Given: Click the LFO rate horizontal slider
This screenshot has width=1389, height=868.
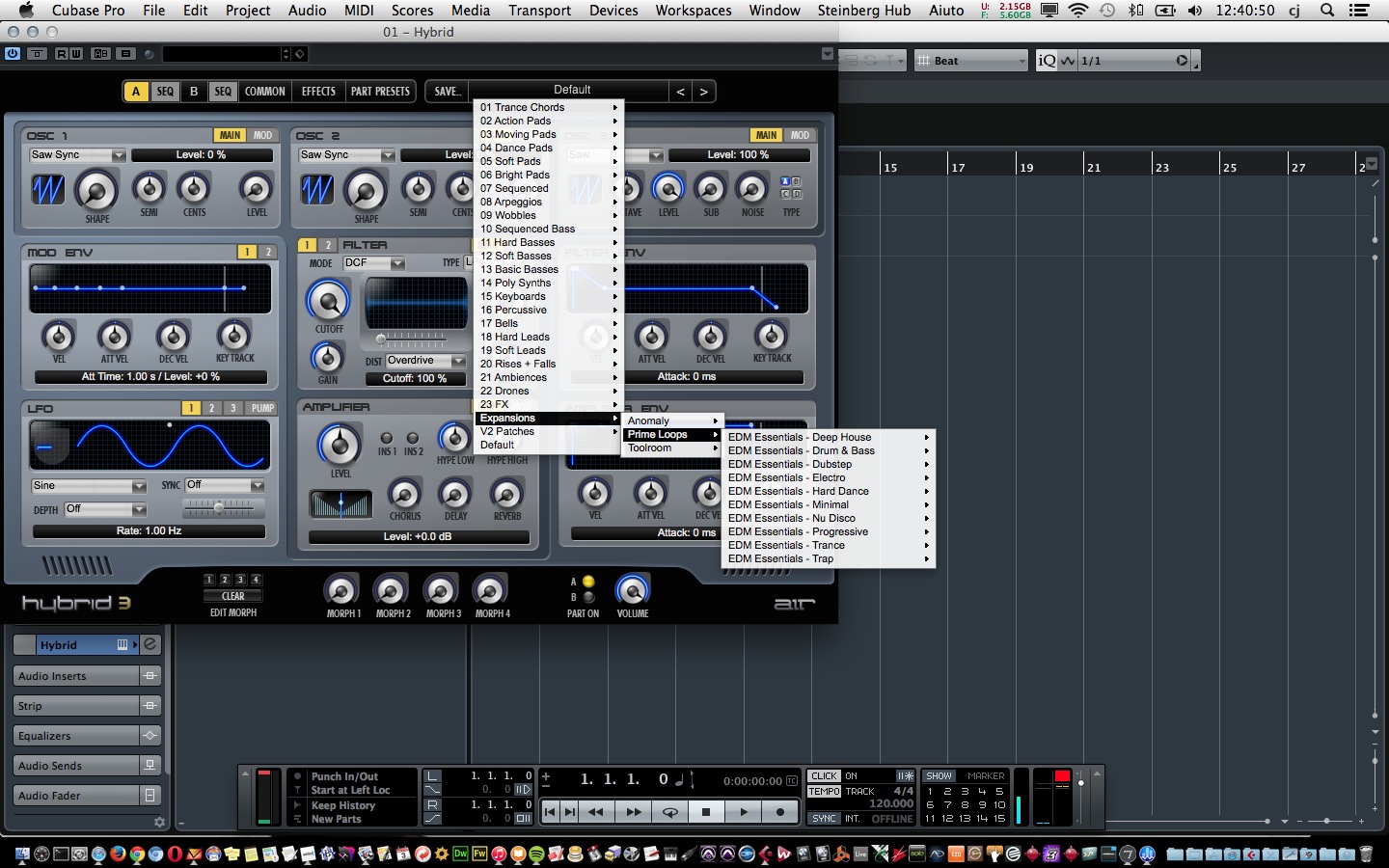Looking at the screenshot, I should tap(219, 506).
